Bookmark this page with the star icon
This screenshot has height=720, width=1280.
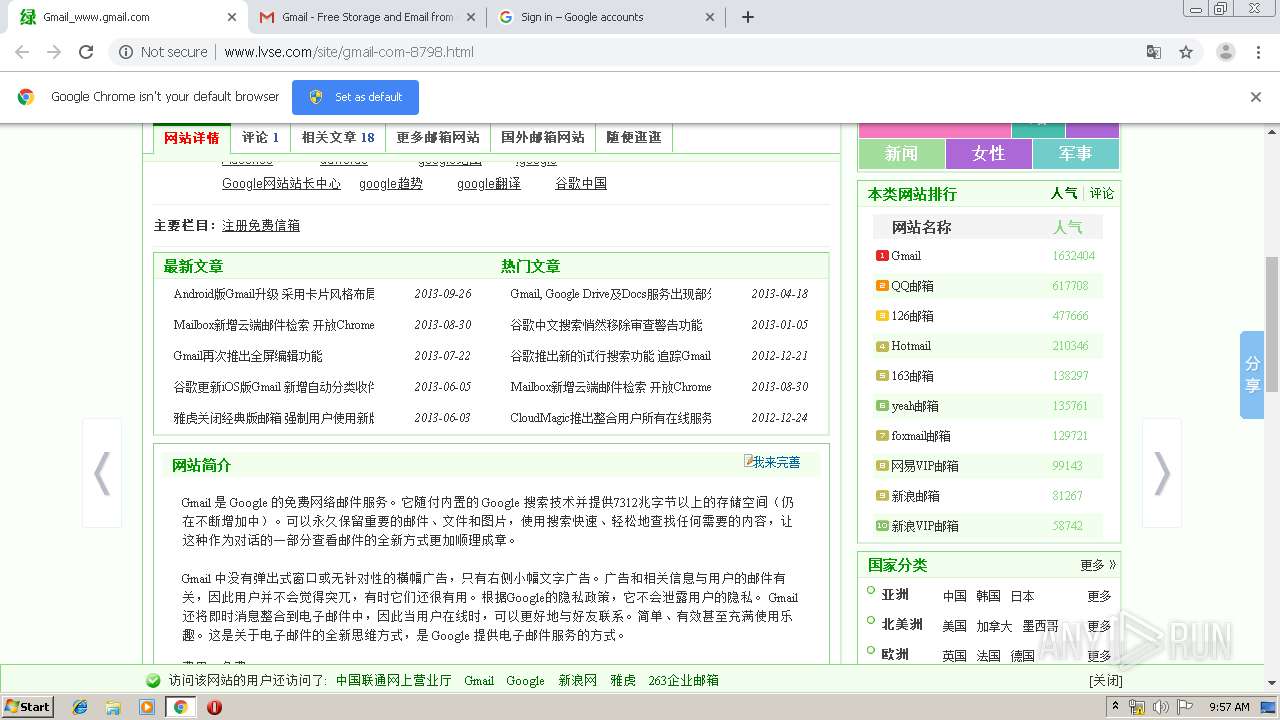1186,52
